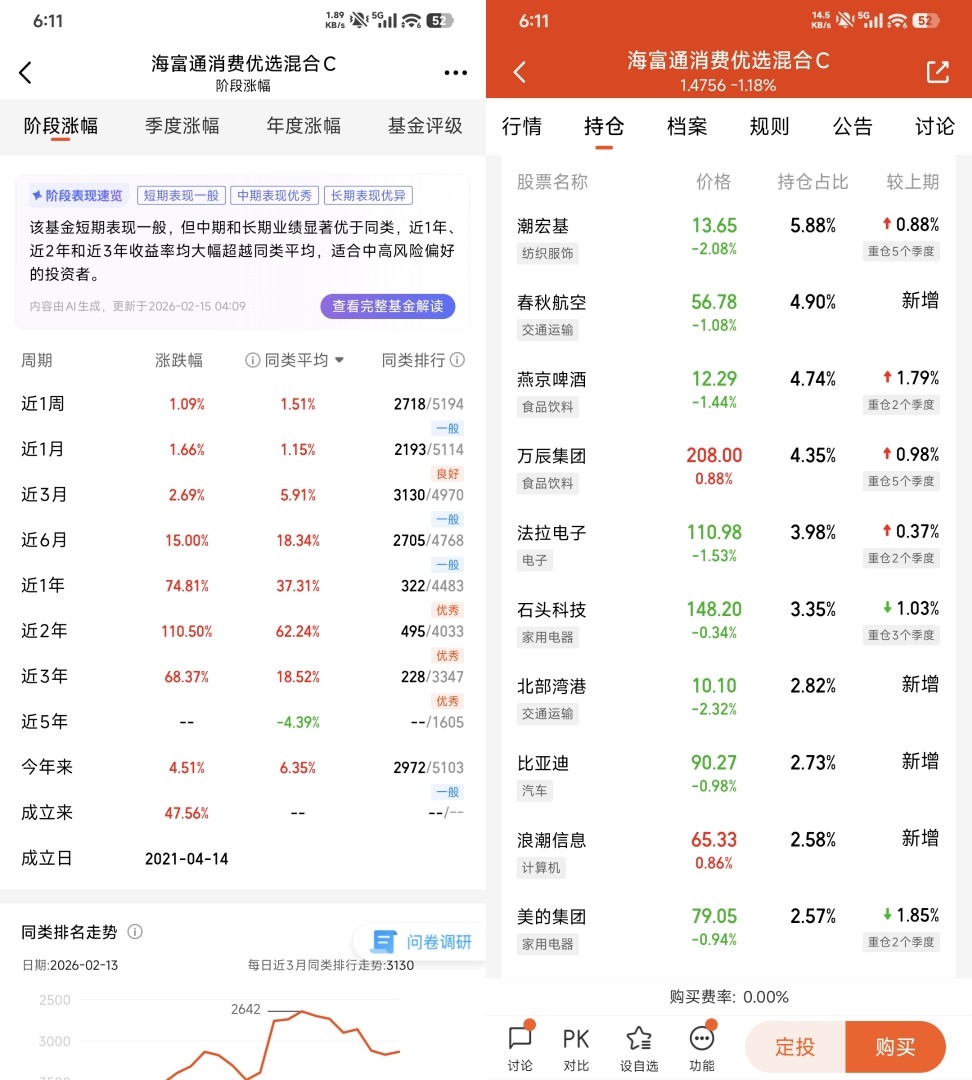The height and width of the screenshot is (1080, 972).
Task: Tap the info icon beside 同类排名走势
Action: (x=135, y=932)
